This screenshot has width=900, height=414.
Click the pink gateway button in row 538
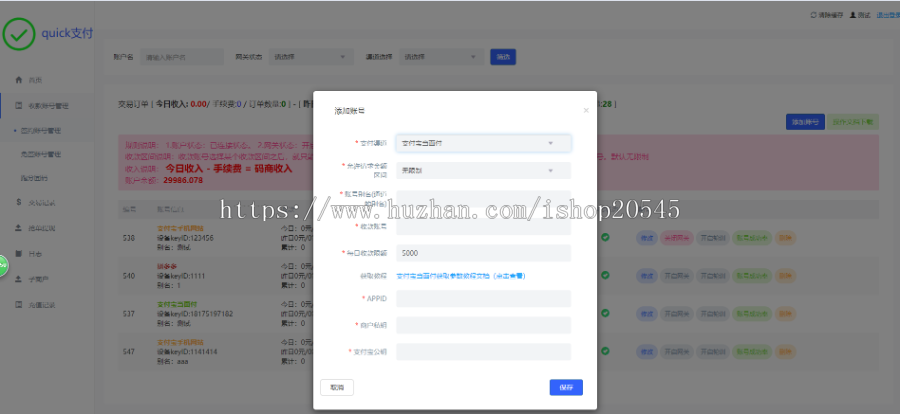[677, 238]
